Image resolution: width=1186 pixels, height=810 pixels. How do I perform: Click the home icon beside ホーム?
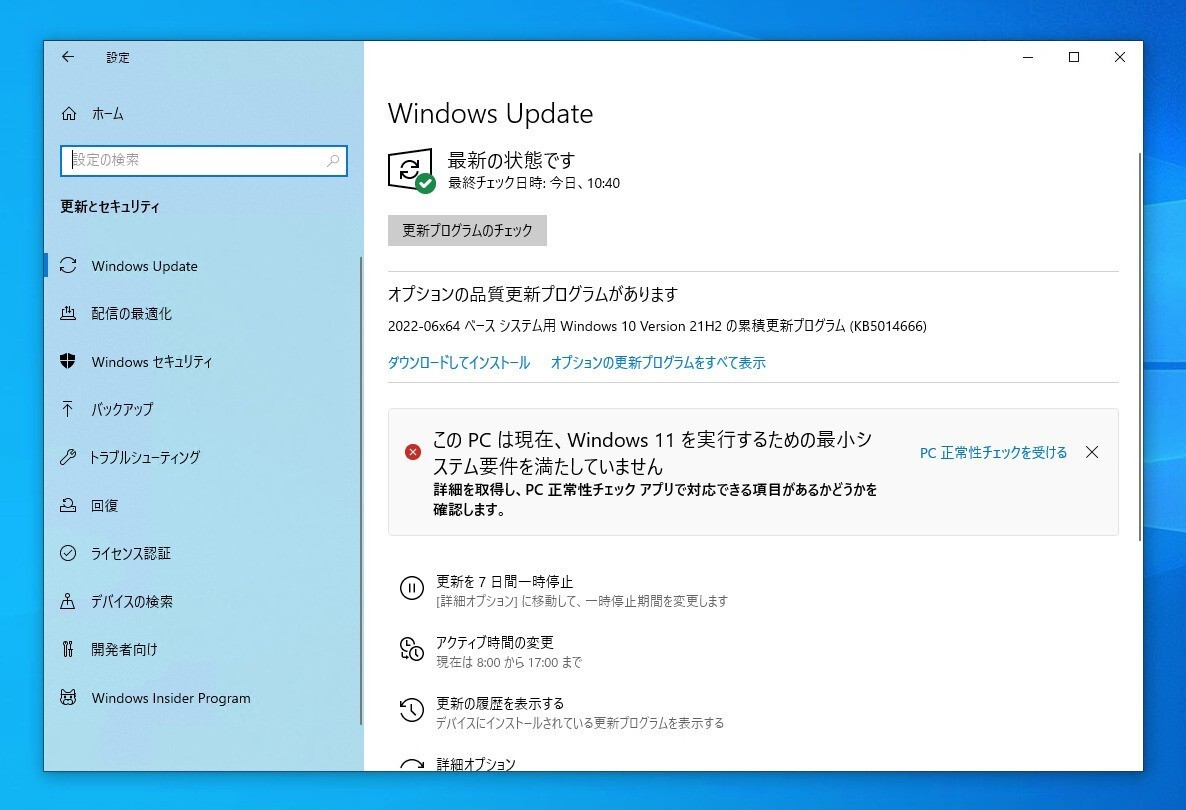(69, 113)
